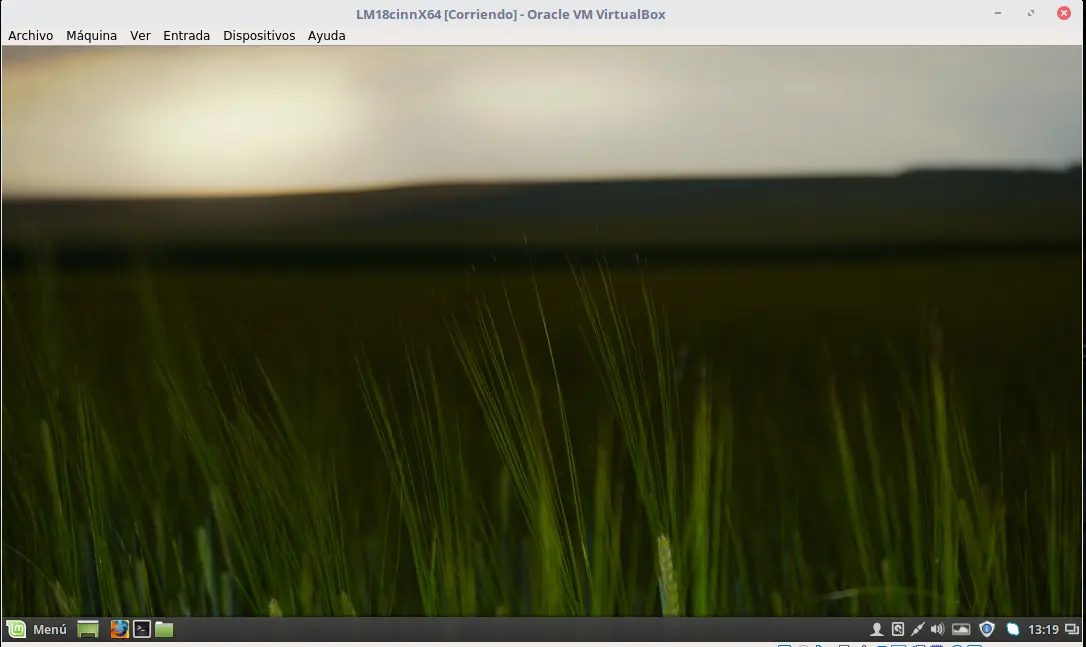Select the paintbrush-shaped tray indicator
This screenshot has width=1086, height=647.
tap(917, 629)
